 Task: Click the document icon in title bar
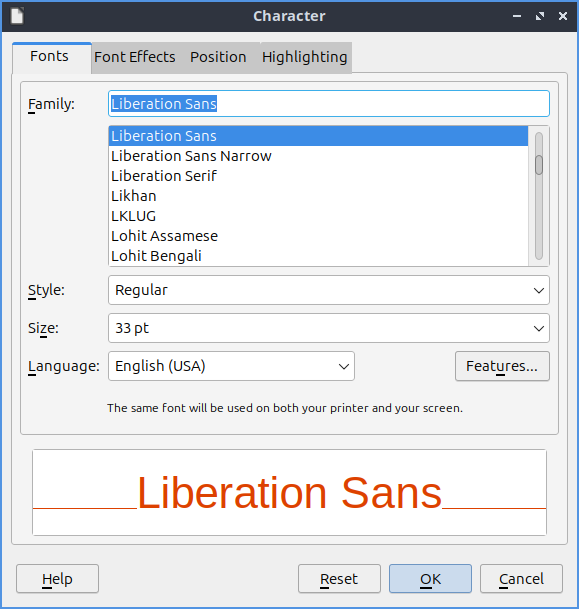tap(17, 16)
